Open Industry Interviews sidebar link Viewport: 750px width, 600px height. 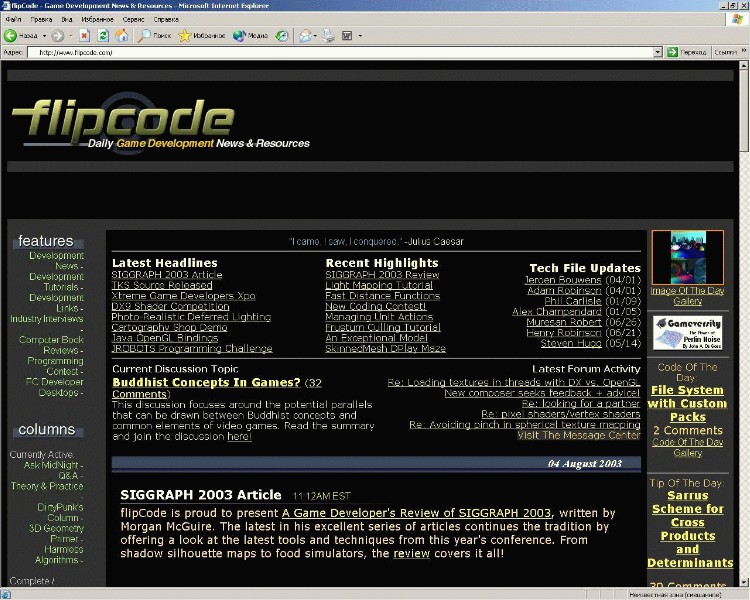click(x=47, y=319)
